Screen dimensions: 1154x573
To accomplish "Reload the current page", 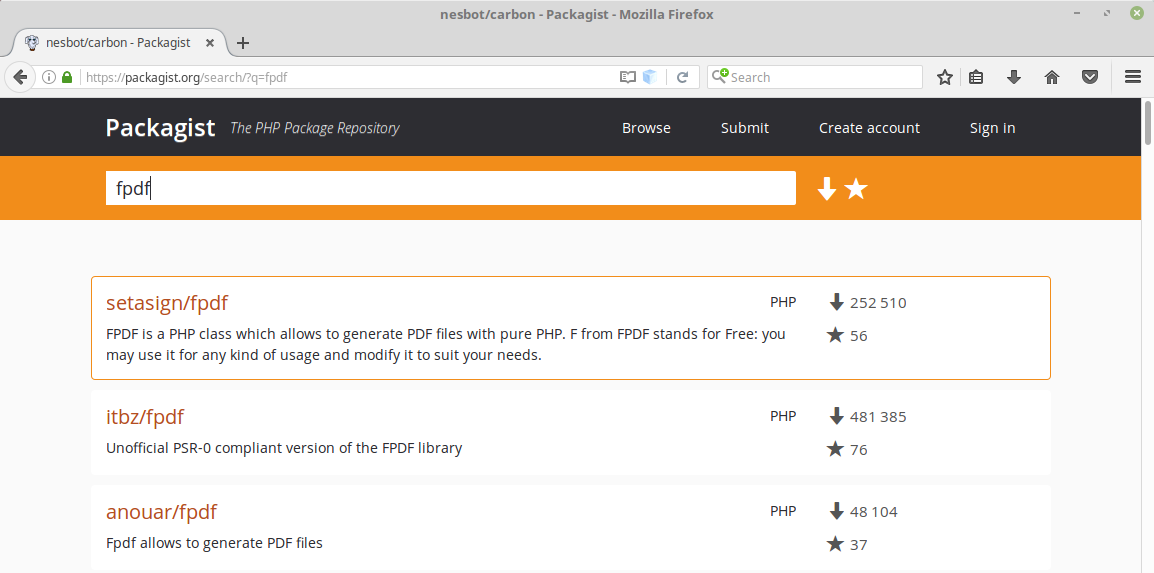I will pyautogui.click(x=682, y=77).
